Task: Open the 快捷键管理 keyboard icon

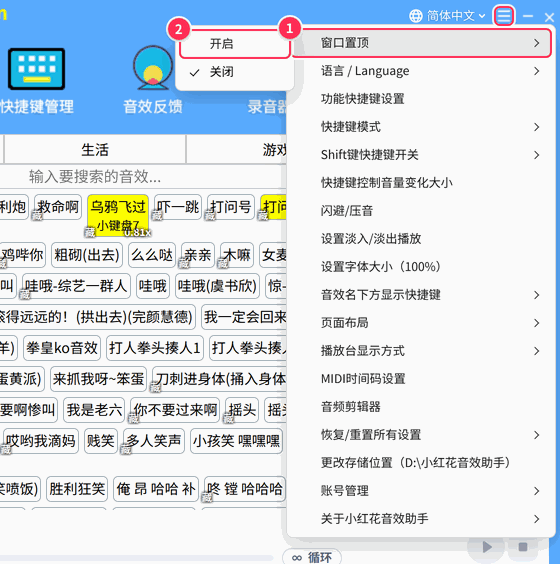Action: point(37,69)
